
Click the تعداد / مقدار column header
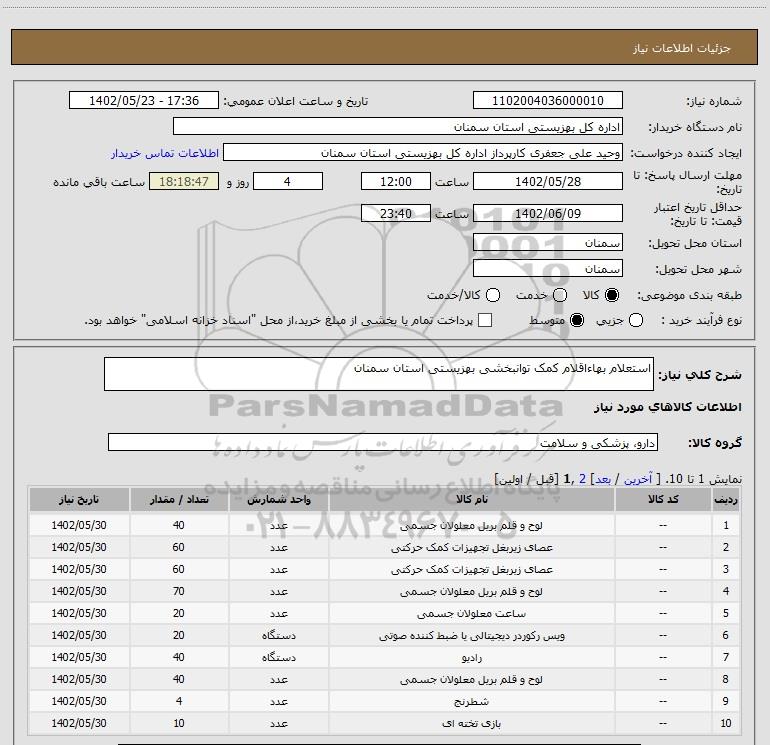tap(179, 499)
